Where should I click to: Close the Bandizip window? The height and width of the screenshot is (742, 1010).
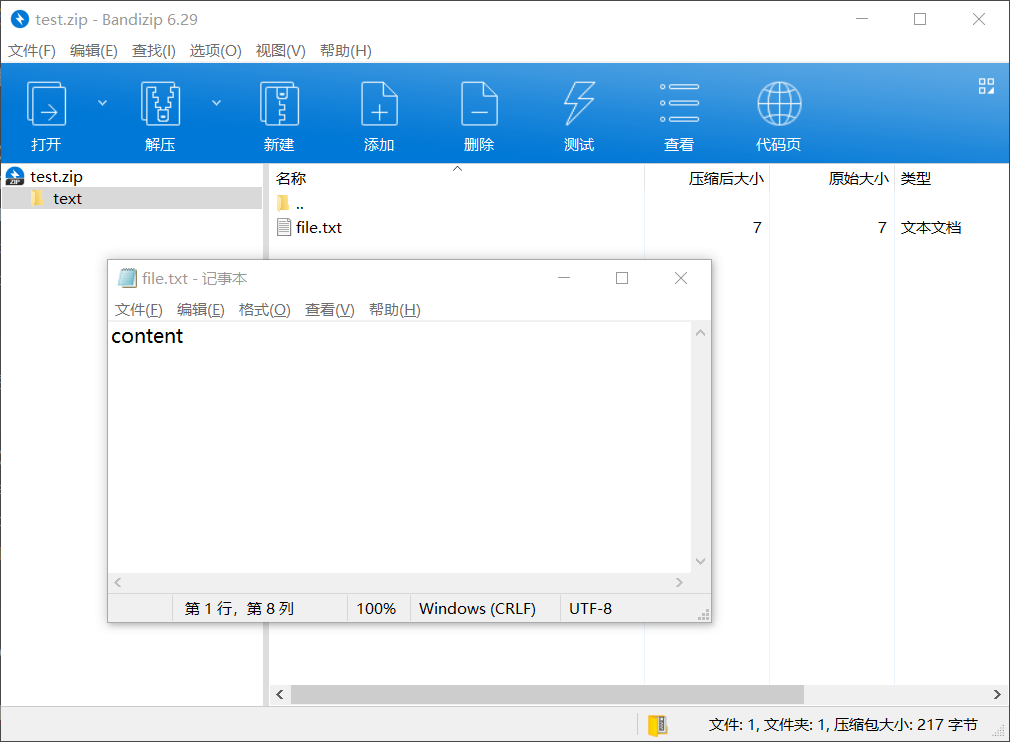pyautogui.click(x=979, y=19)
